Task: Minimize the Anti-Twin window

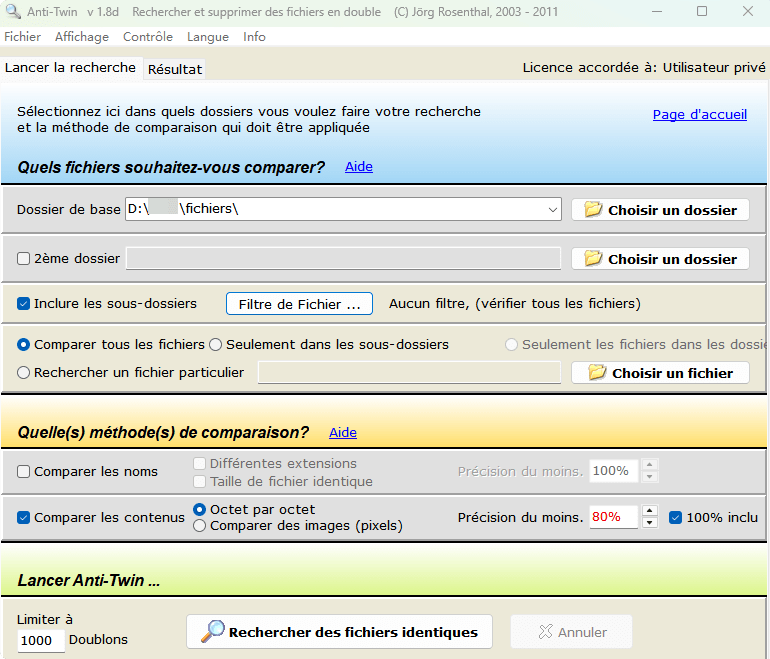Action: point(657,11)
